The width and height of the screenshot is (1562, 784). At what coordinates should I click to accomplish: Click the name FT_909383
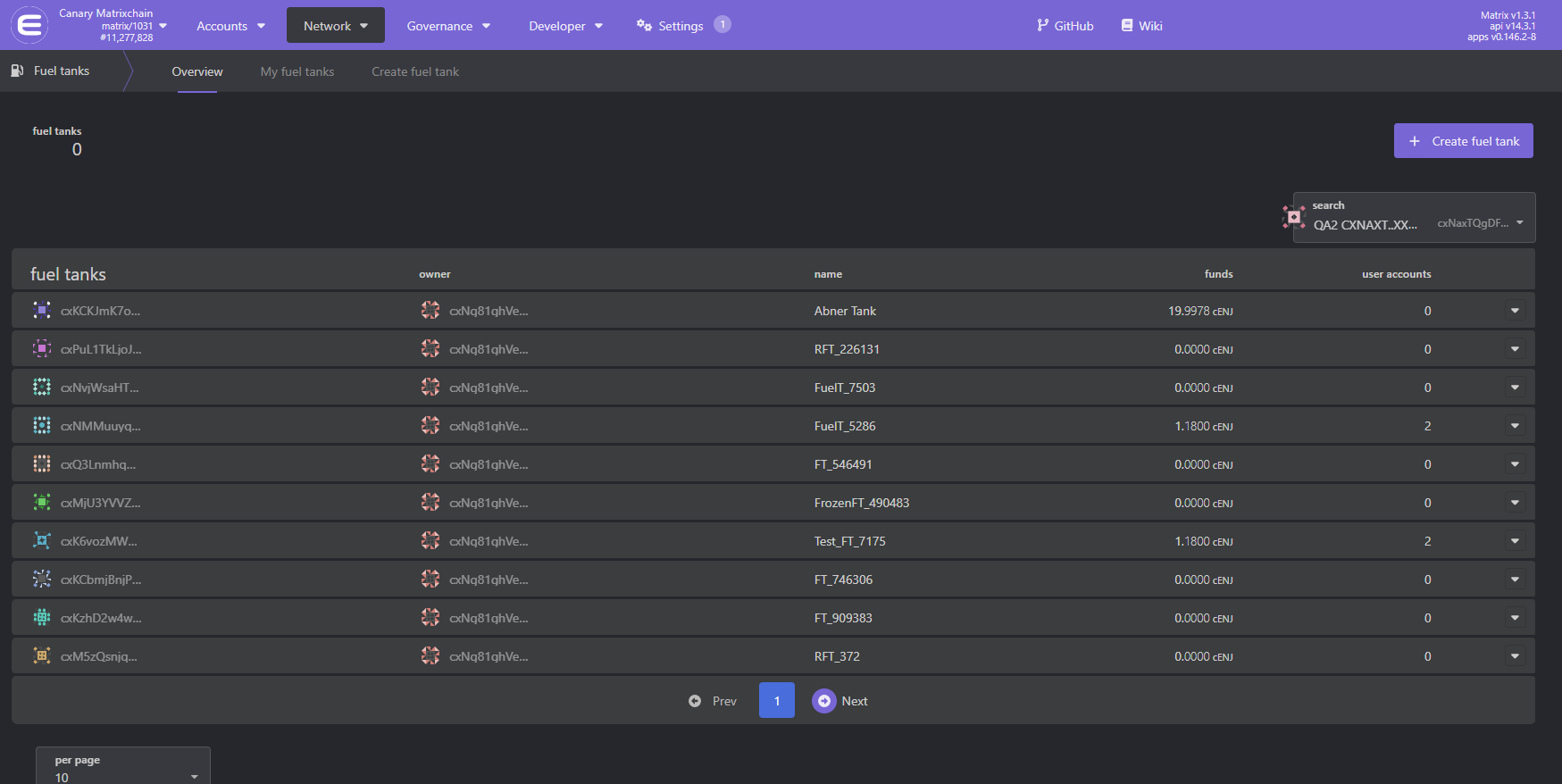[x=843, y=618]
